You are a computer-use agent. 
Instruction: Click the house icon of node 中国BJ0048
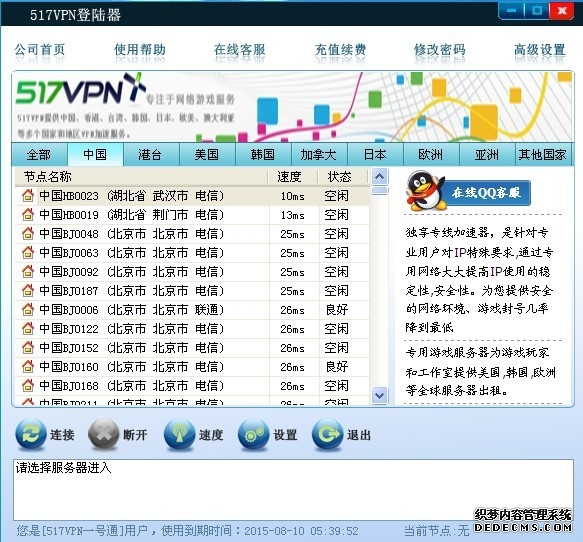click(x=28, y=233)
